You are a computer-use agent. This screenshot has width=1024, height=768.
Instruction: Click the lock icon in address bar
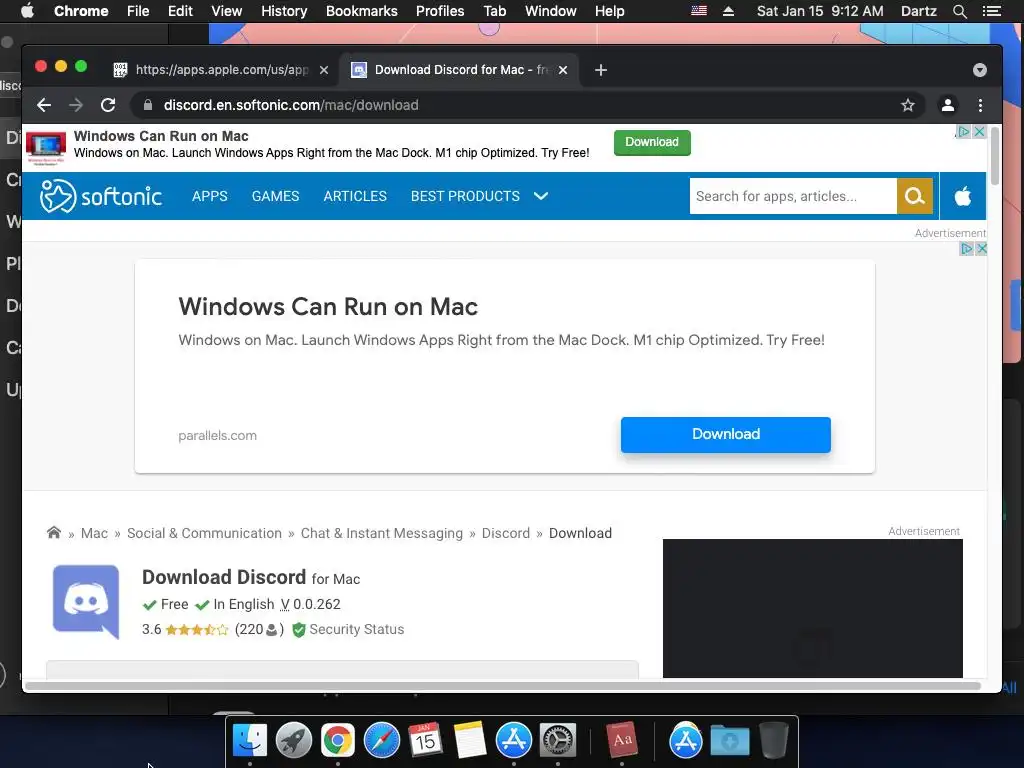pyautogui.click(x=148, y=105)
